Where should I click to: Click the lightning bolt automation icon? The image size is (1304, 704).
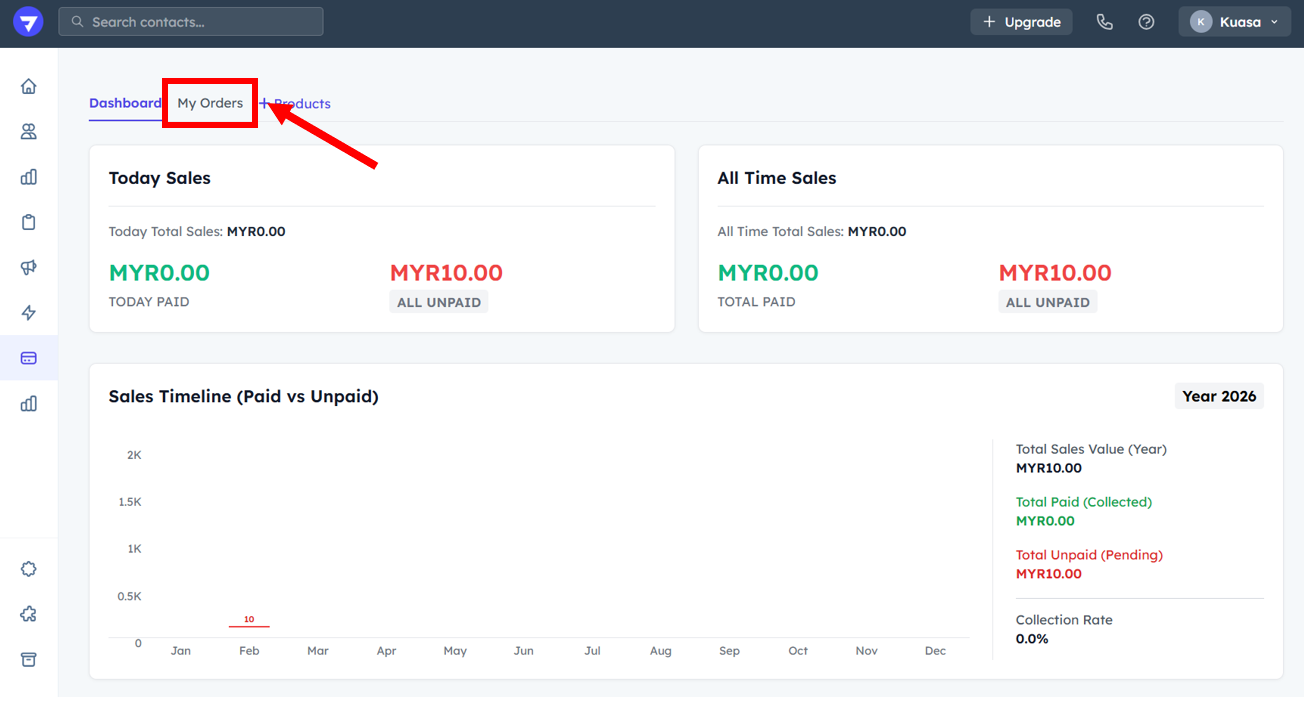(29, 313)
